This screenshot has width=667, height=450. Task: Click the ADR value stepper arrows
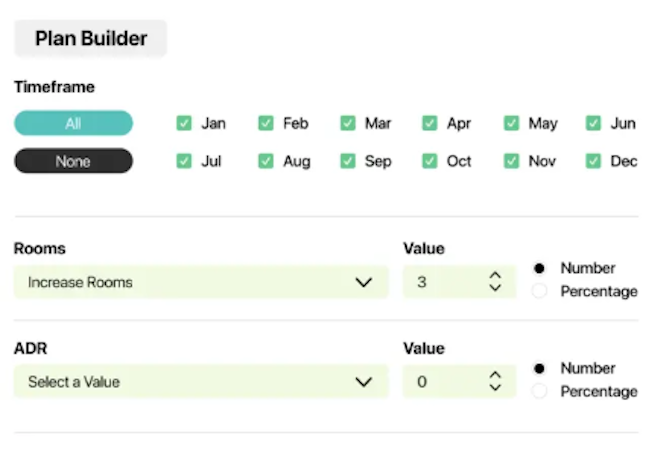[494, 381]
